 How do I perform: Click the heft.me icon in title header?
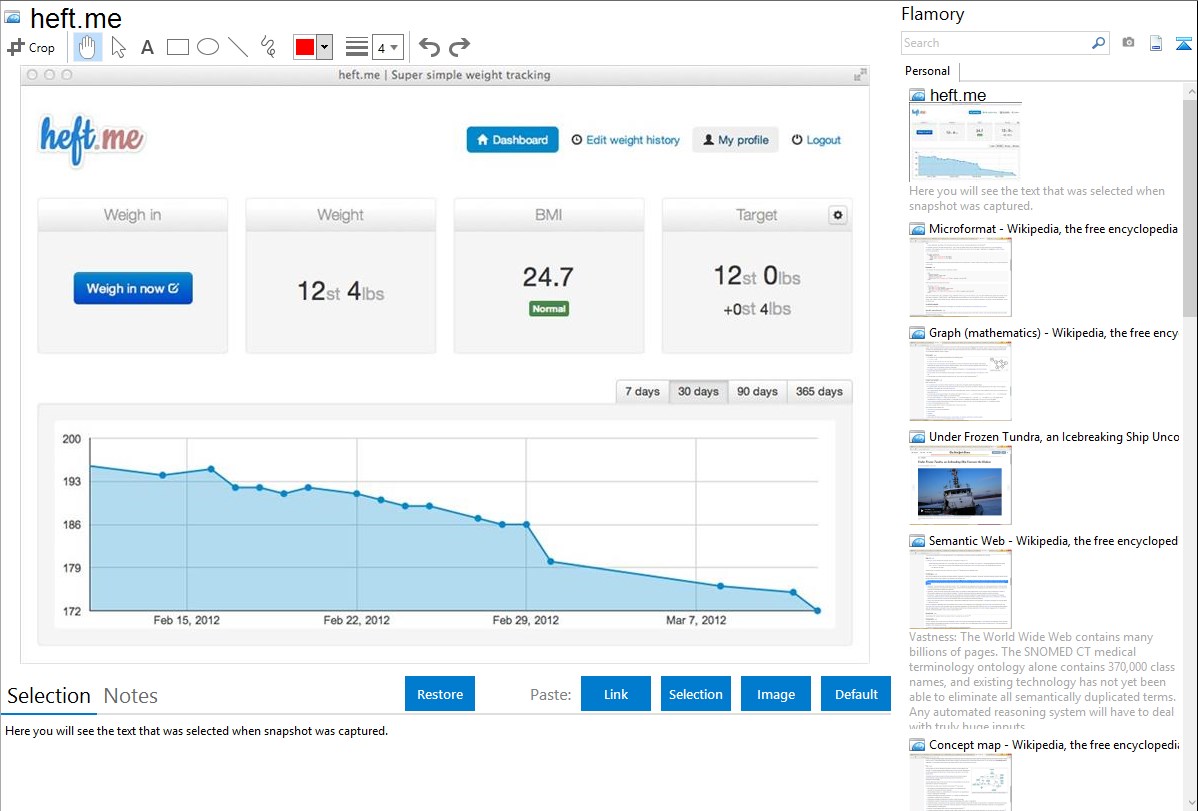12,17
